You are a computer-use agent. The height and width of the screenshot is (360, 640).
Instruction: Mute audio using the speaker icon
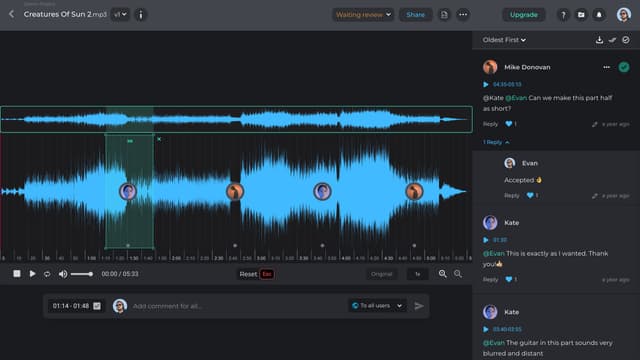[63, 274]
